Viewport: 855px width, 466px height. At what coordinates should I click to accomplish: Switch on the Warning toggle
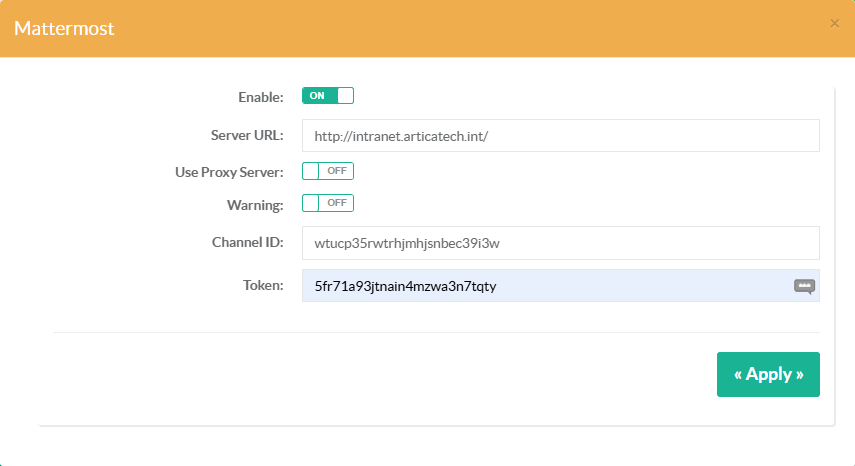click(328, 203)
